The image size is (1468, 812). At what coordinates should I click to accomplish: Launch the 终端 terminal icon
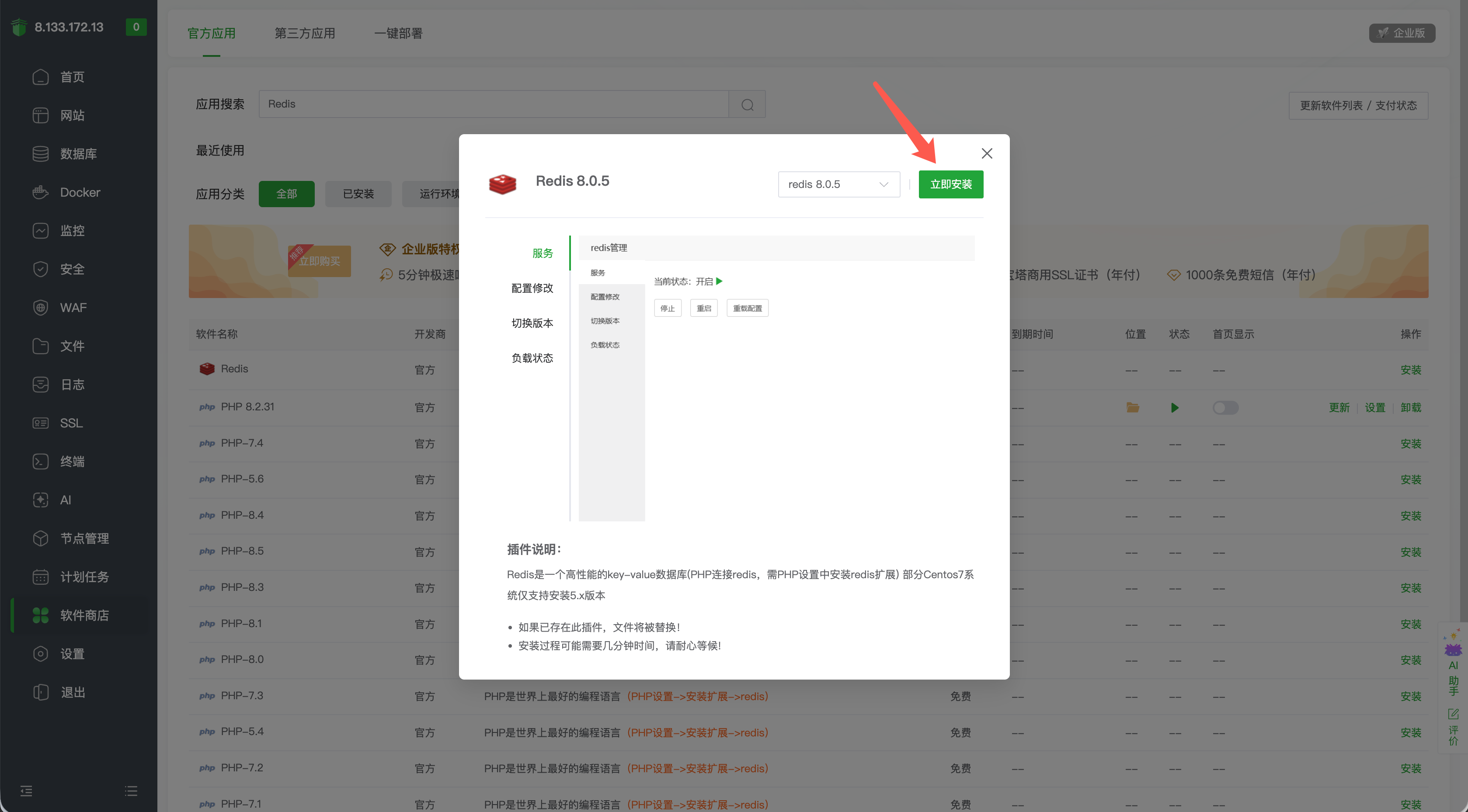point(41,462)
